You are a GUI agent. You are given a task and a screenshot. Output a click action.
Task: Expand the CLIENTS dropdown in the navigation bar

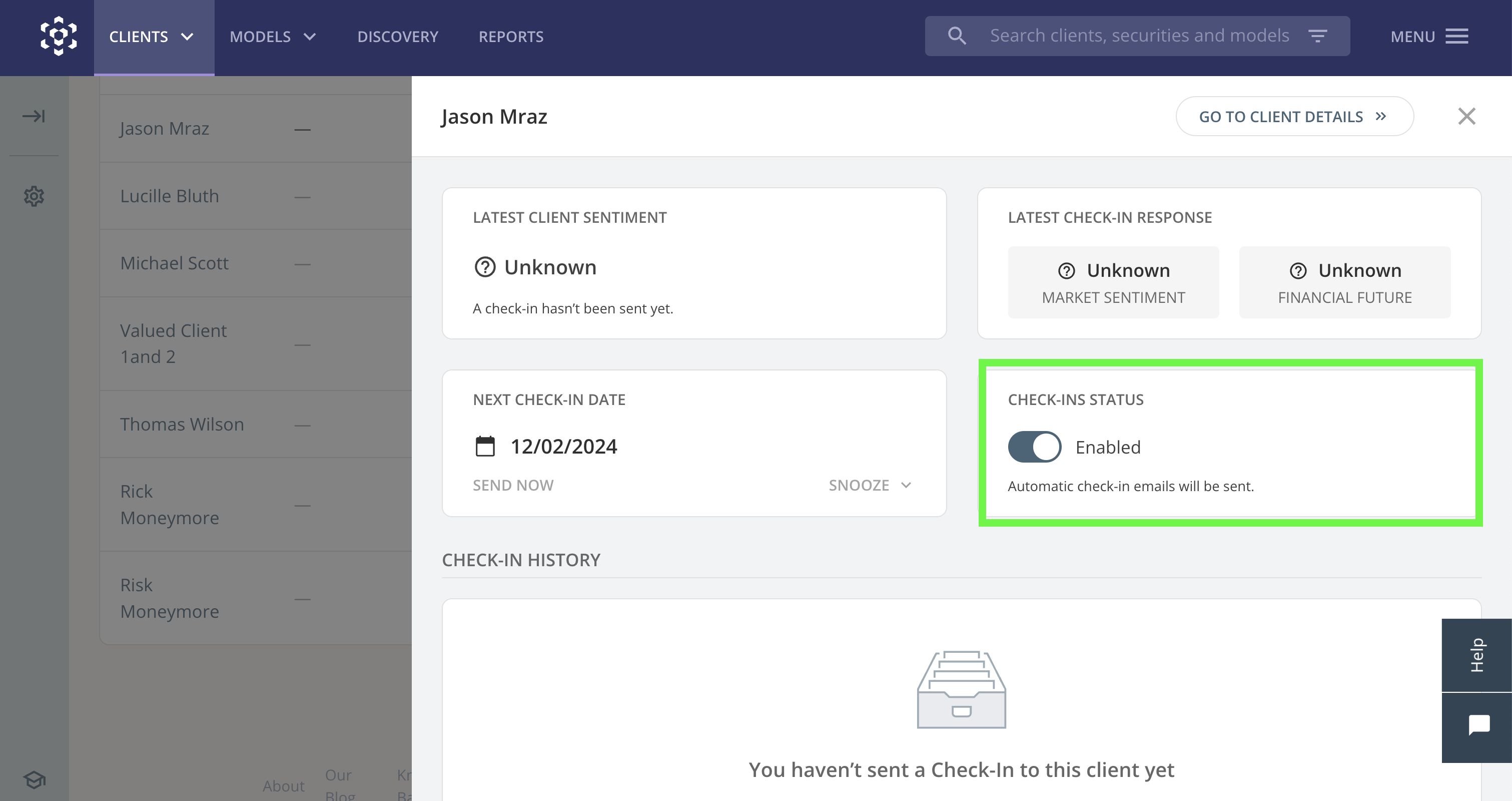click(152, 37)
